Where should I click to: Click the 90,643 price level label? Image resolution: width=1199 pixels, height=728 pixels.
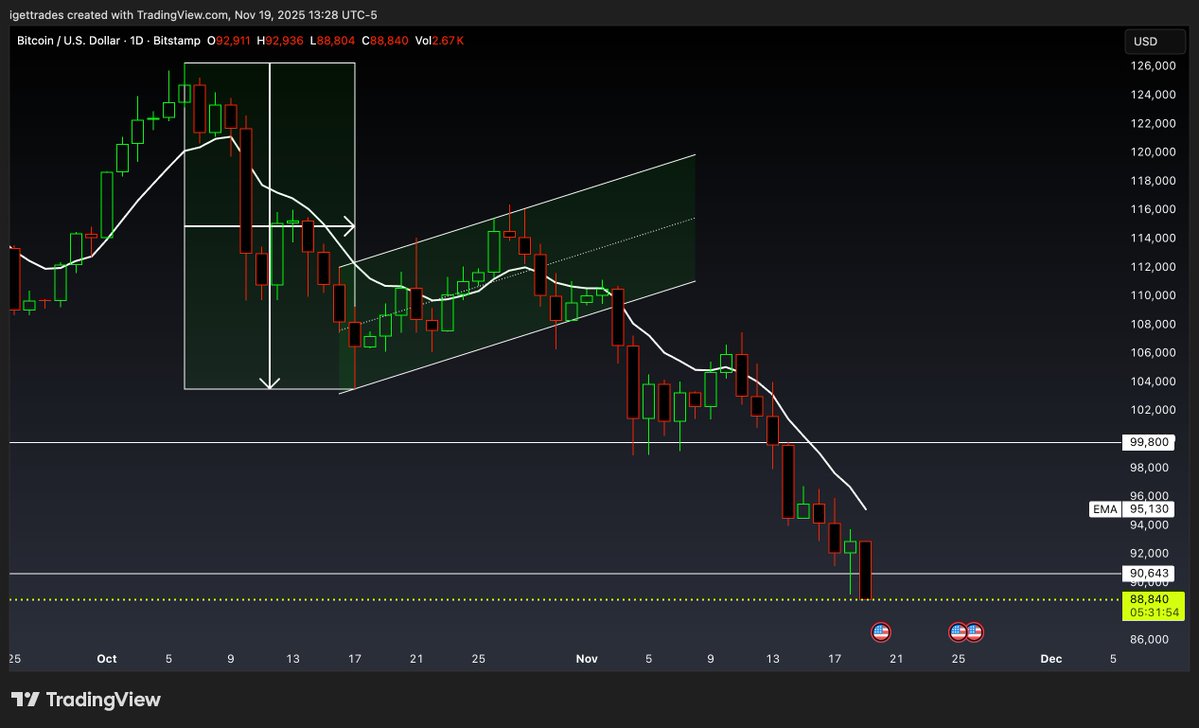click(x=1147, y=574)
